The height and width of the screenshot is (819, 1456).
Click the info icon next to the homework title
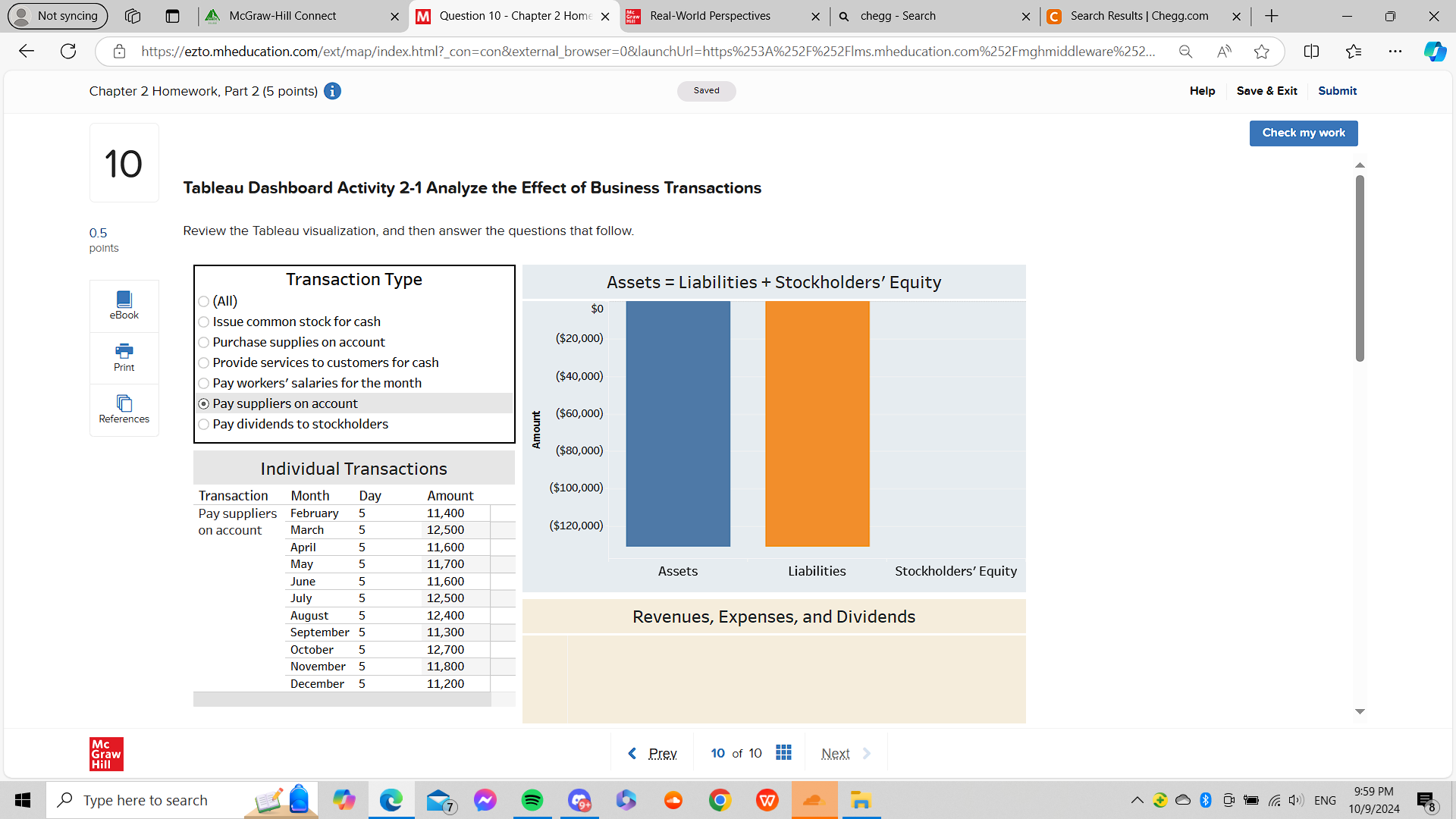331,91
